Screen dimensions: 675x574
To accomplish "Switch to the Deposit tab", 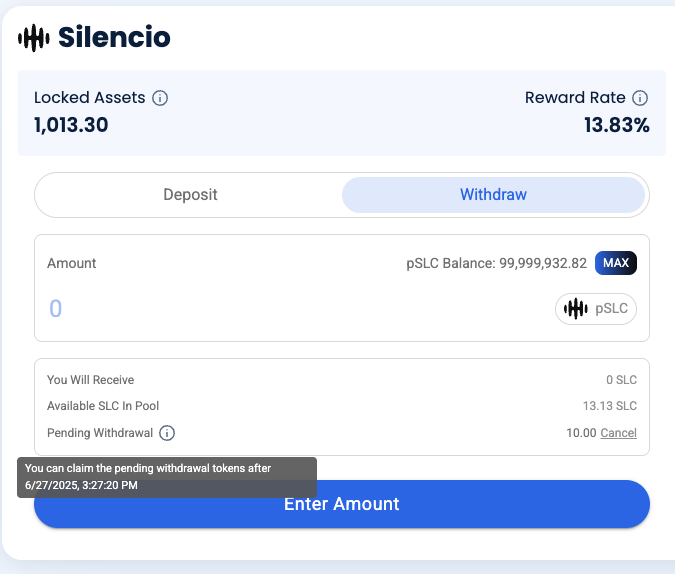I will pyautogui.click(x=190, y=195).
